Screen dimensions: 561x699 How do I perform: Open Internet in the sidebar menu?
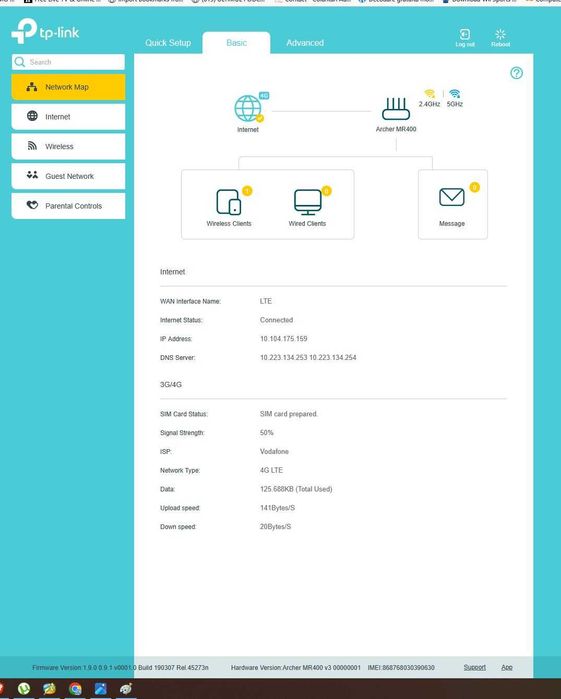click(68, 117)
